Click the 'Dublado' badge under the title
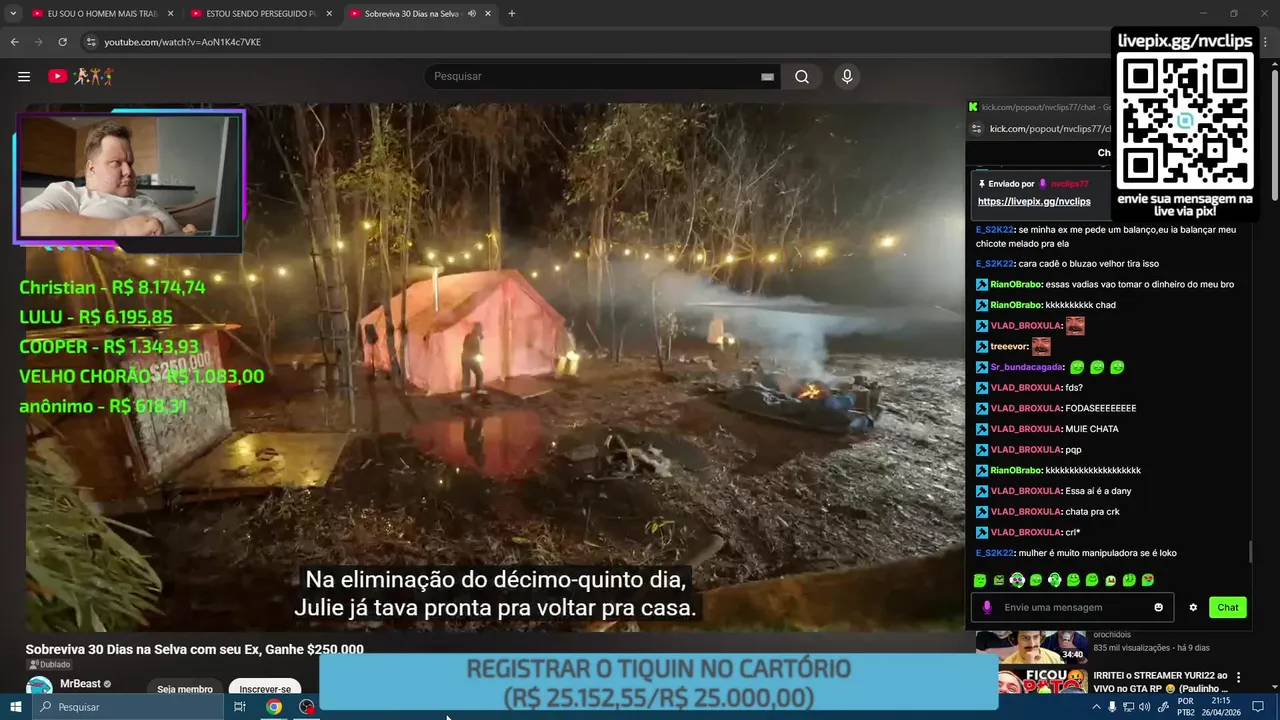Screen dimensions: 1280x720 [x=49, y=664]
